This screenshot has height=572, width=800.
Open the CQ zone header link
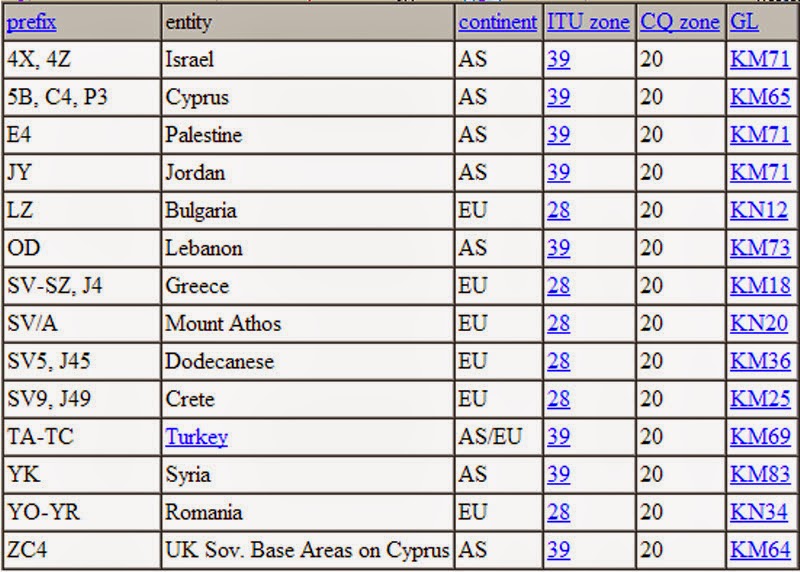(680, 22)
